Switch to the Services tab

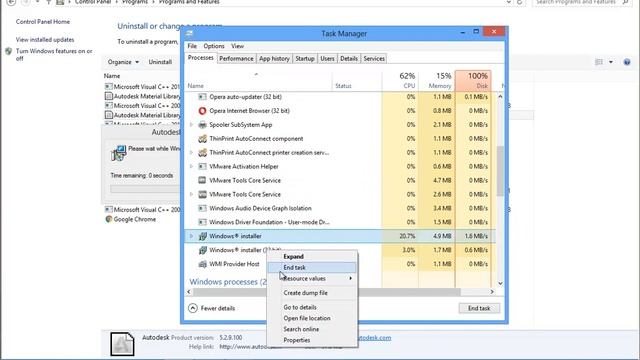pos(374,59)
